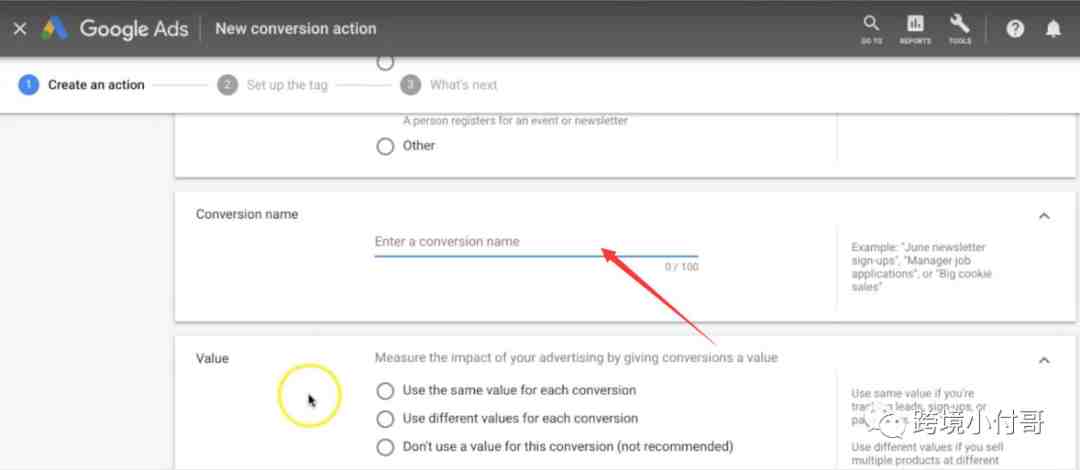Click the Value section heading
This screenshot has height=470, width=1080.
212,358
